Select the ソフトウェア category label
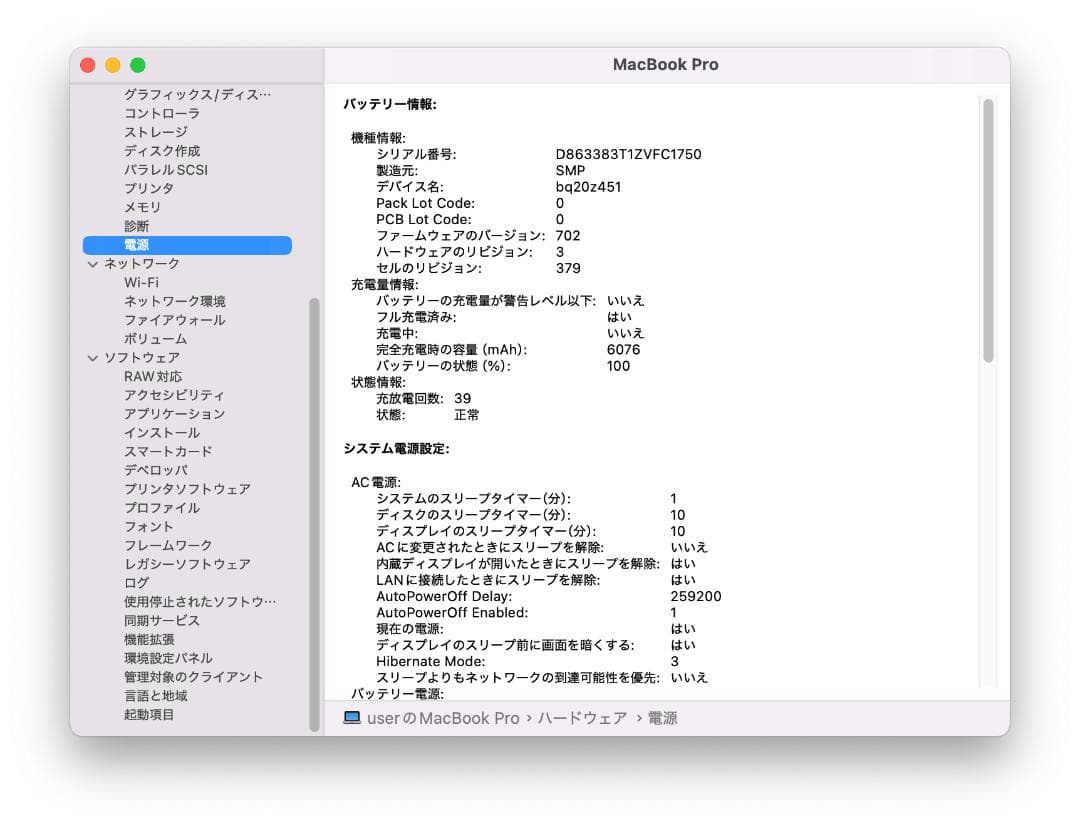 142,358
